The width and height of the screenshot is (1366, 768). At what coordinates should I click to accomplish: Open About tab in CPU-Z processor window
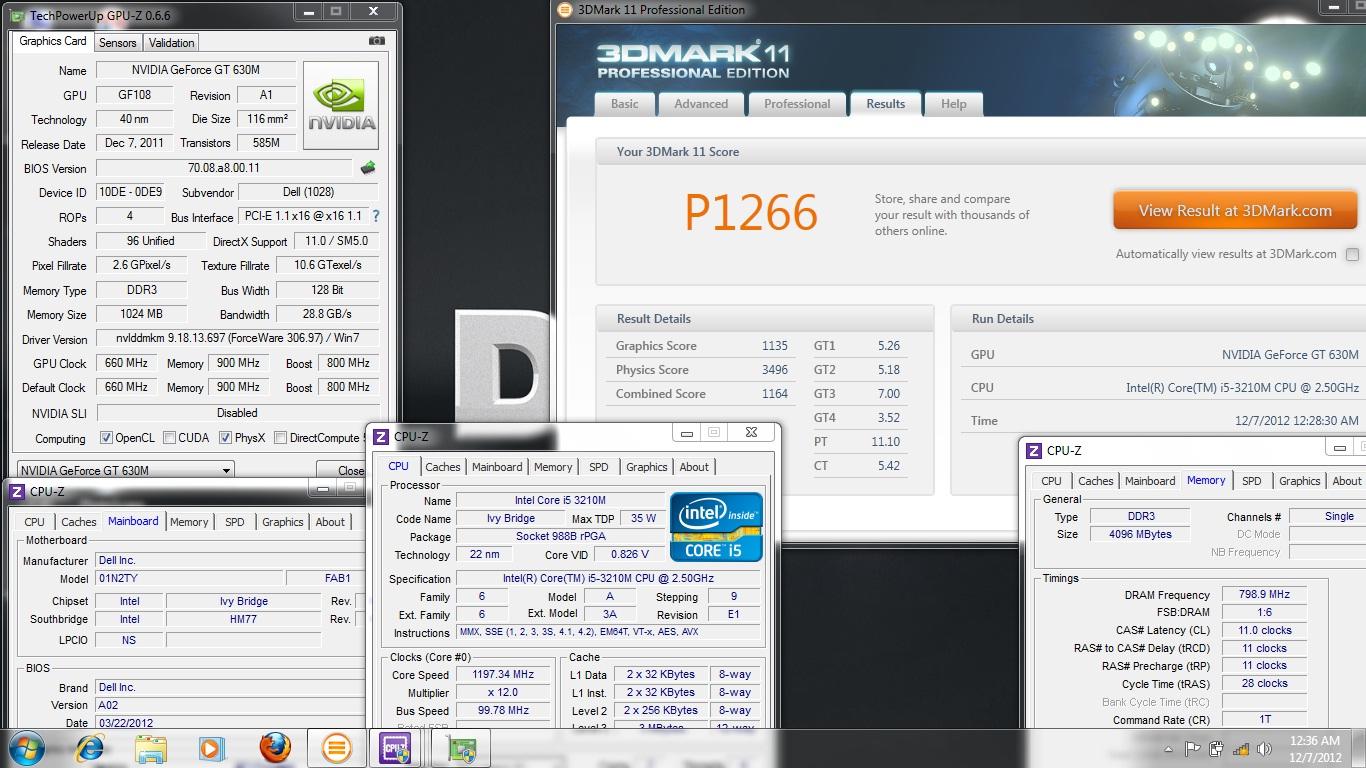(x=694, y=467)
